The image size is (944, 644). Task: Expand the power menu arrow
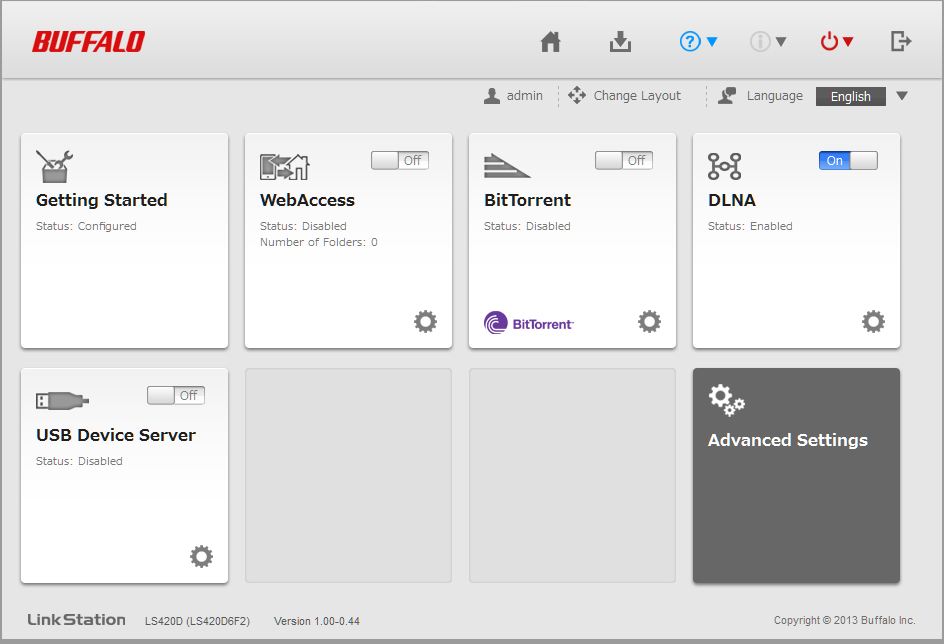(848, 42)
